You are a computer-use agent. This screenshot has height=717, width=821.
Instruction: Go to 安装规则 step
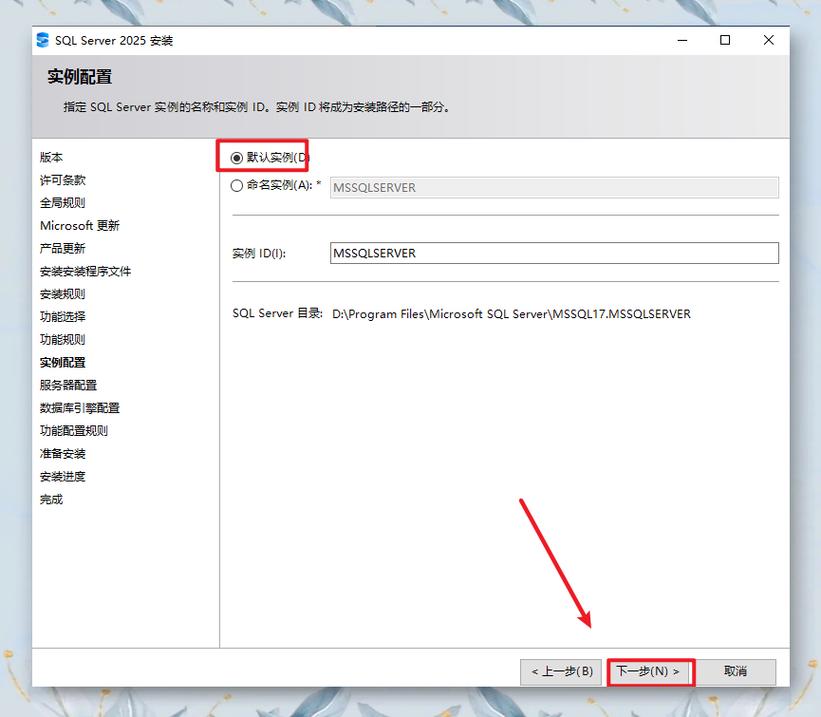pos(63,293)
